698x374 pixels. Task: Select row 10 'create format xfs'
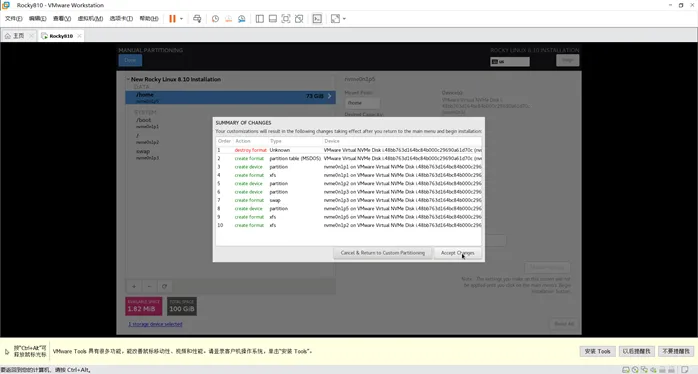[x=349, y=225]
